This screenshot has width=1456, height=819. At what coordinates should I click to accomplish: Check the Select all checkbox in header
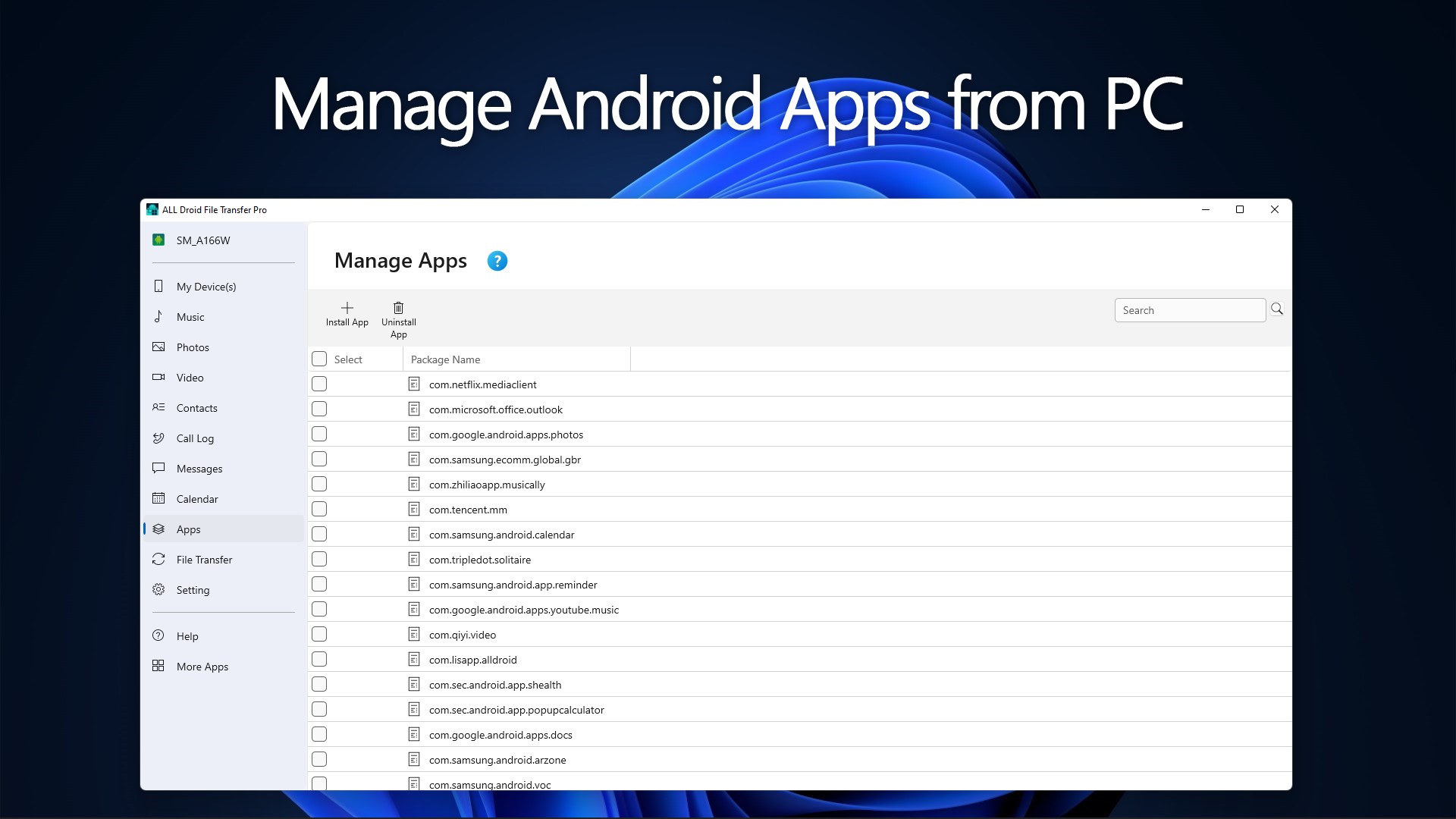[319, 359]
